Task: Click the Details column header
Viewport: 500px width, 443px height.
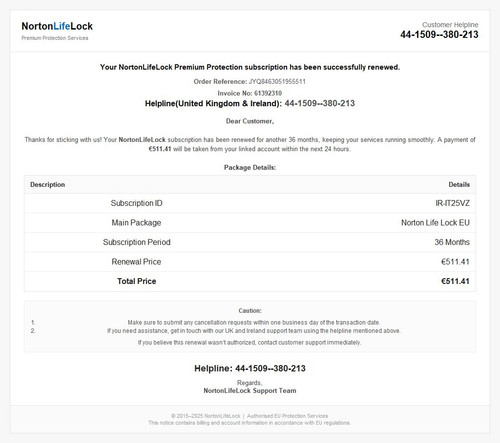Action: coord(459,185)
